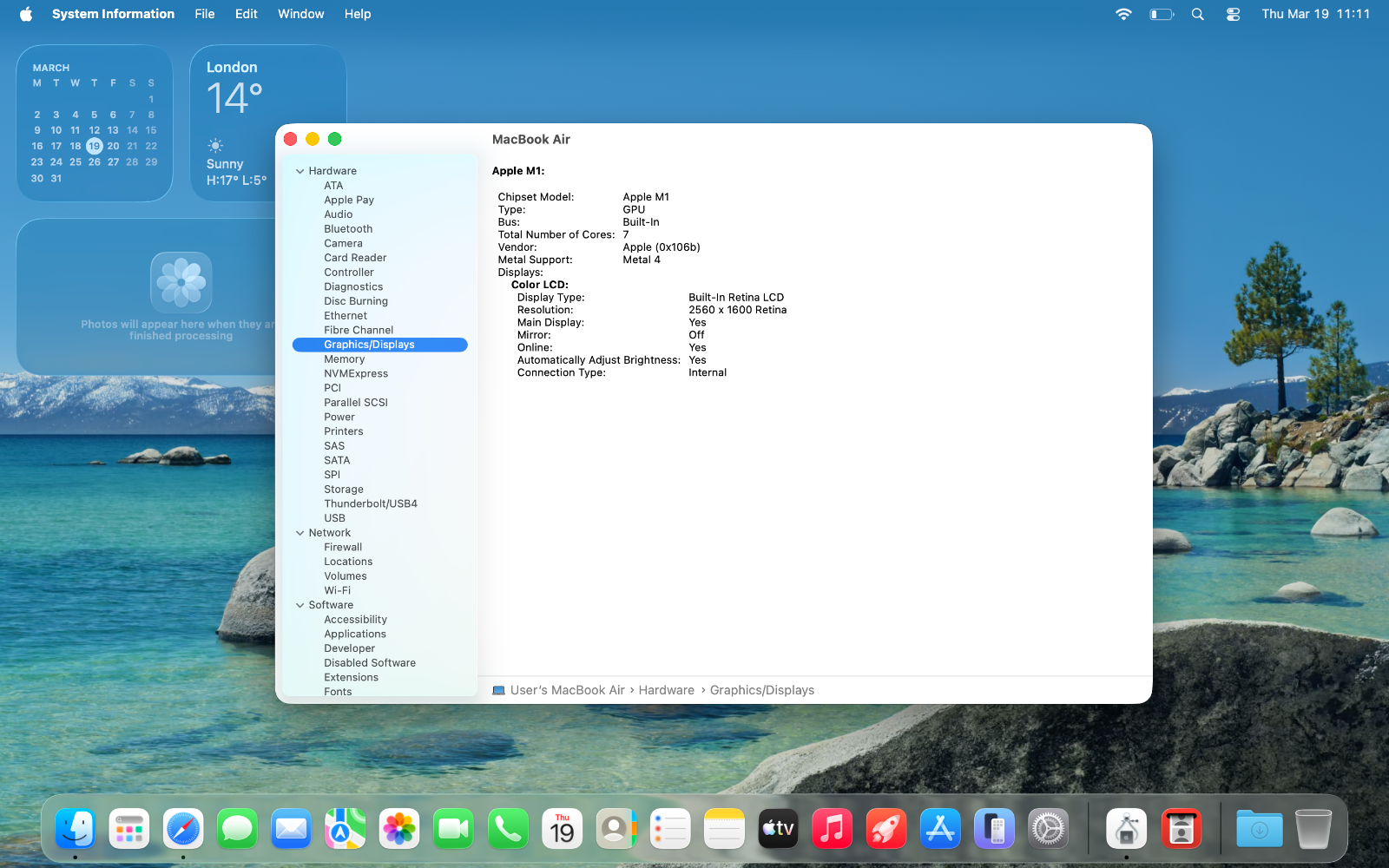Select Applications under Software
The width and height of the screenshot is (1389, 868).
(380, 634)
